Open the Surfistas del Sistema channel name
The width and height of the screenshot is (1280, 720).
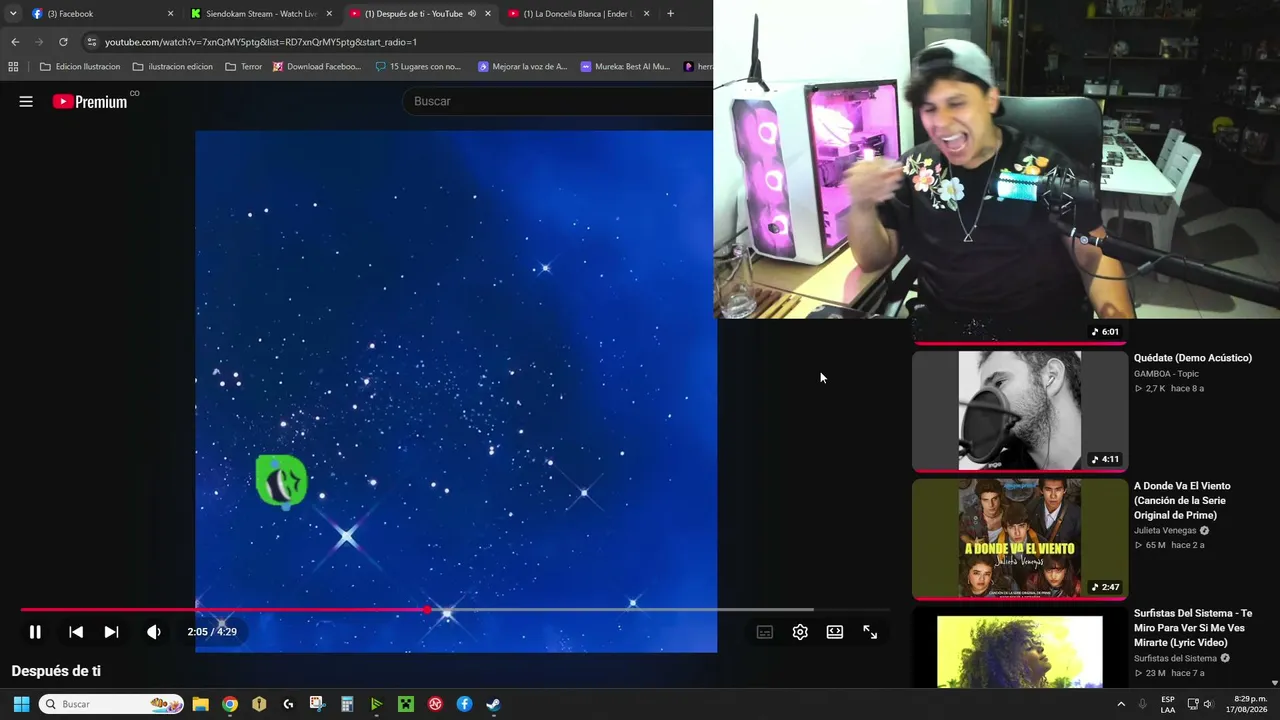point(1175,659)
